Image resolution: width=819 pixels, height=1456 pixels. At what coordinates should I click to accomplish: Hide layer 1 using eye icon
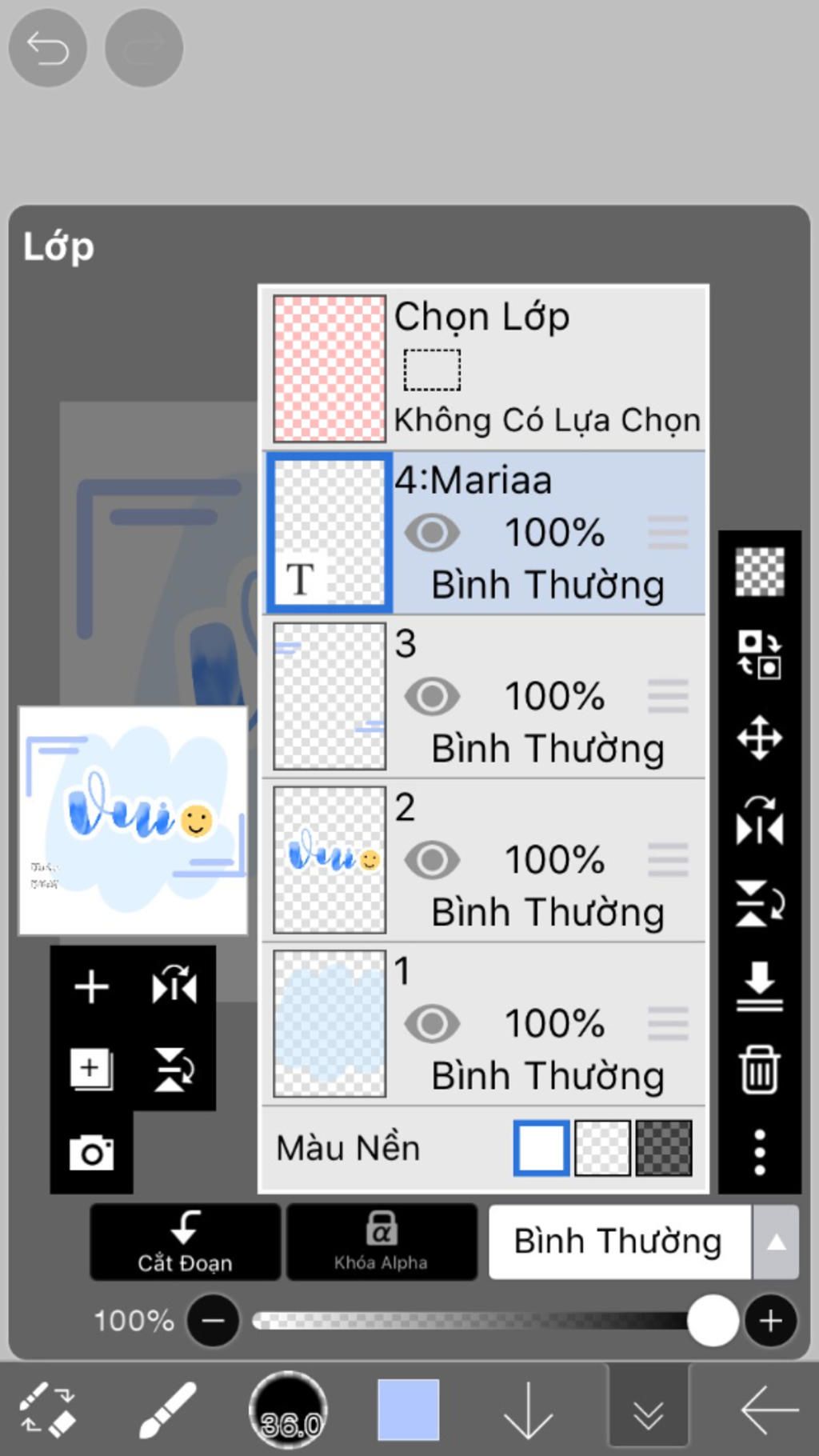tap(432, 1024)
